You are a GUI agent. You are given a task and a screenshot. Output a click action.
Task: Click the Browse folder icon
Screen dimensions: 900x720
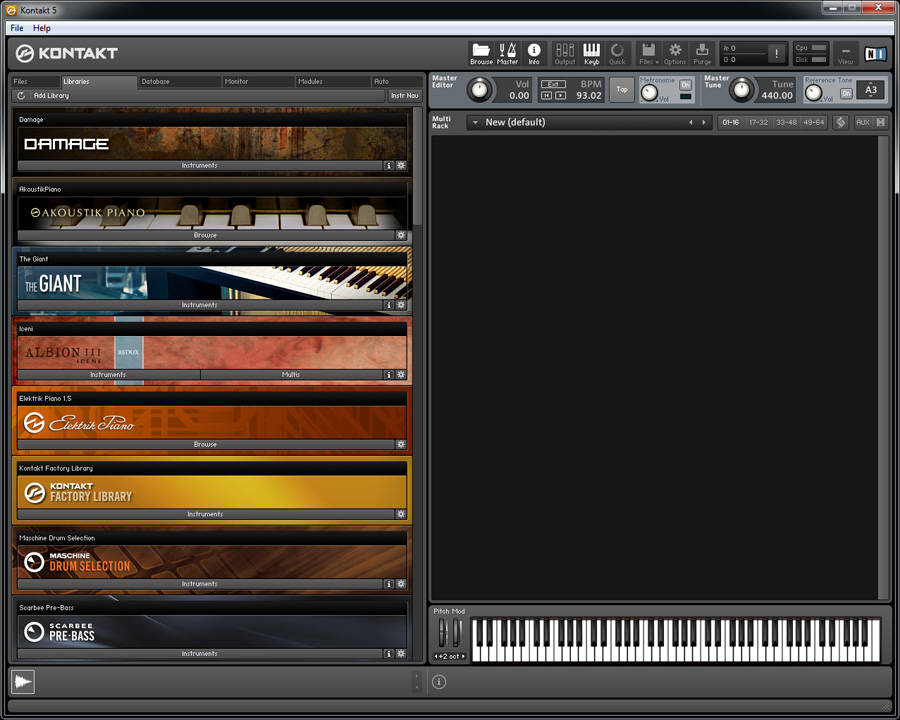[481, 52]
